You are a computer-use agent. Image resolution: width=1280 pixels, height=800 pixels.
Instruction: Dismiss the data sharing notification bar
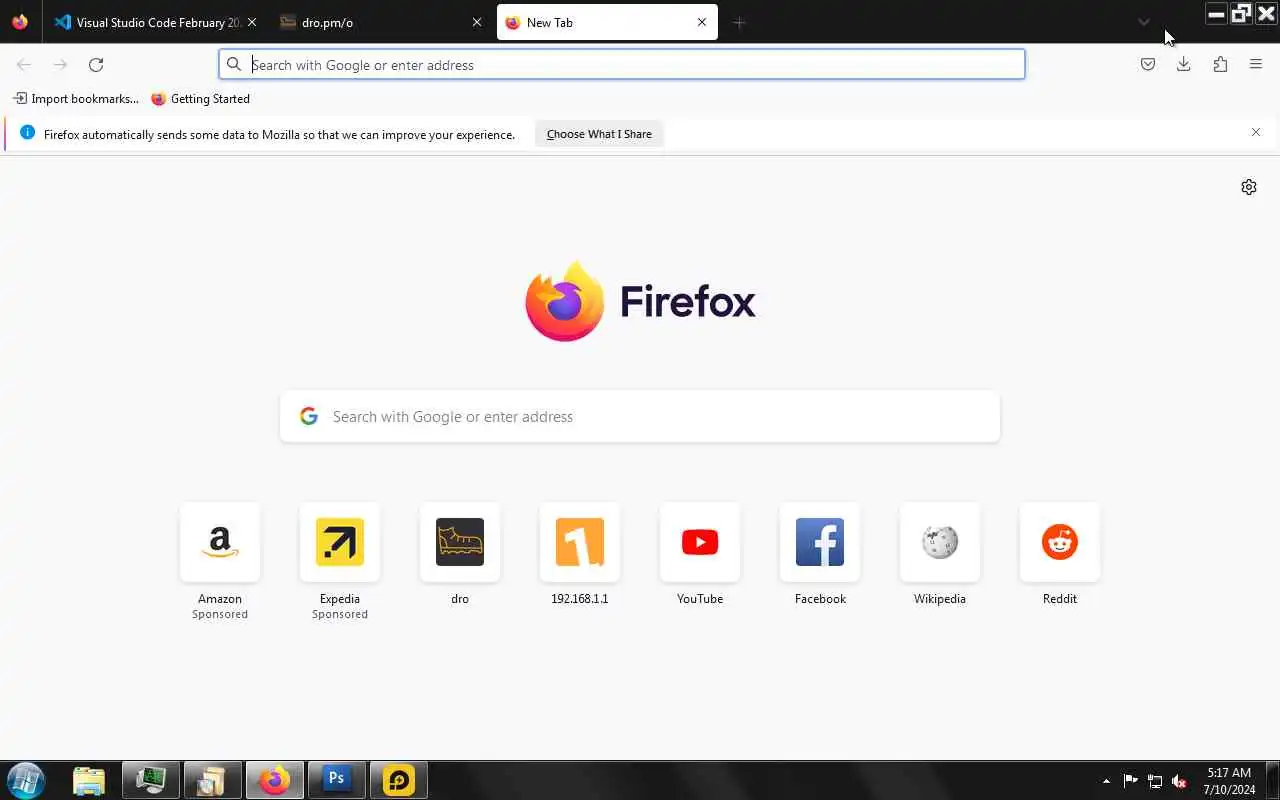pos(1256,132)
